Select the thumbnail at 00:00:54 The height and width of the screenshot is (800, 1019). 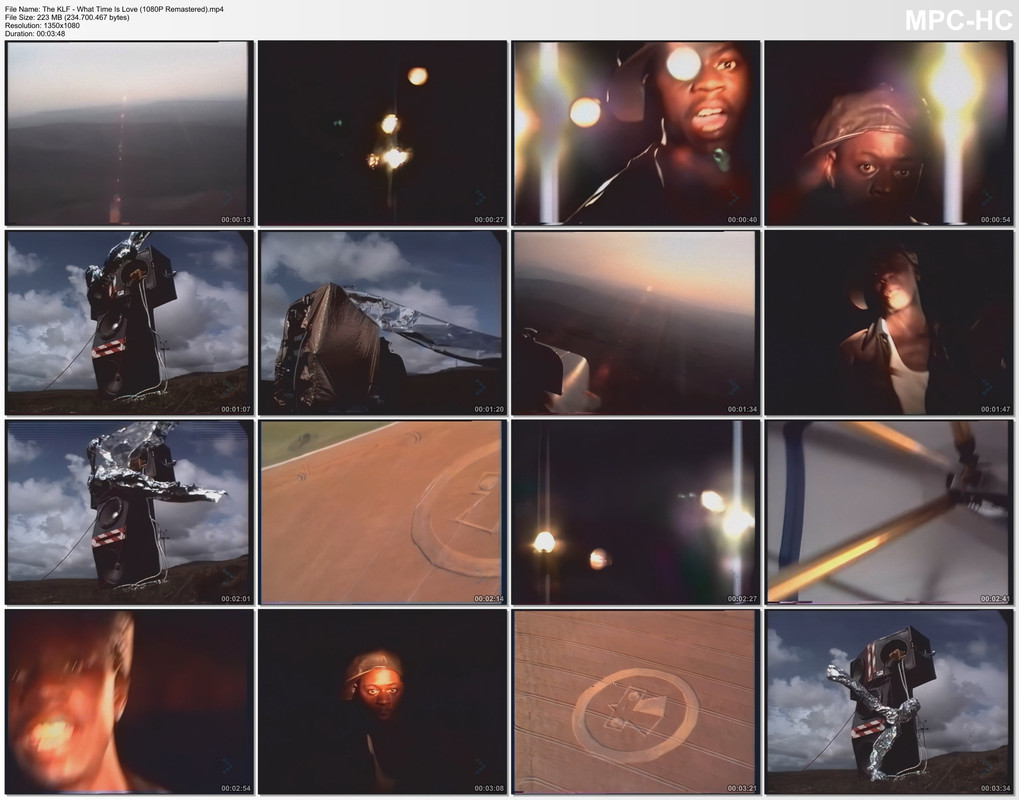pyautogui.click(x=889, y=133)
